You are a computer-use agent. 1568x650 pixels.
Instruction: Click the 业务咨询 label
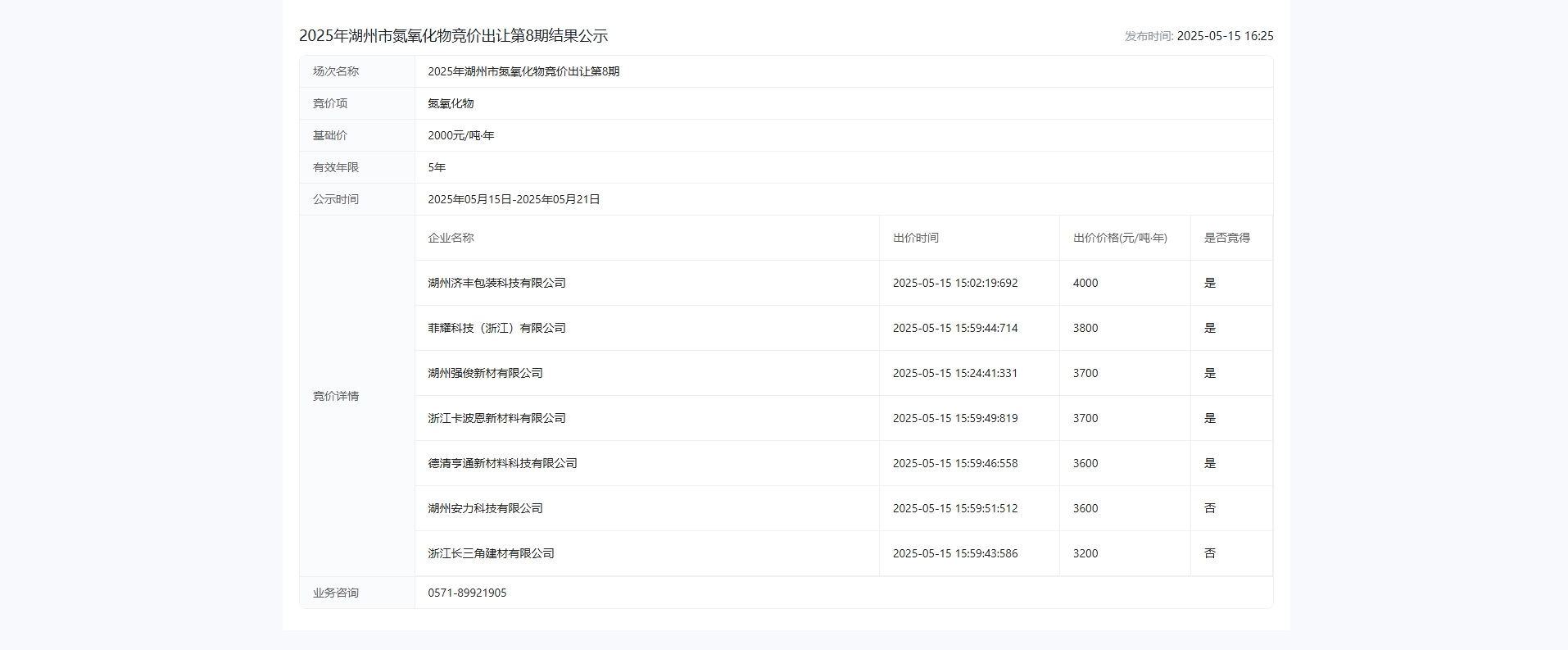(x=336, y=593)
